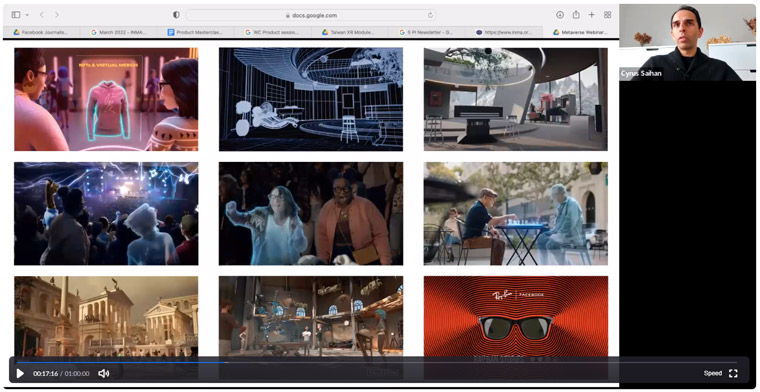Open the NFTs & Virtual Merch hoodie image
This screenshot has width=760, height=392.
point(106,99)
